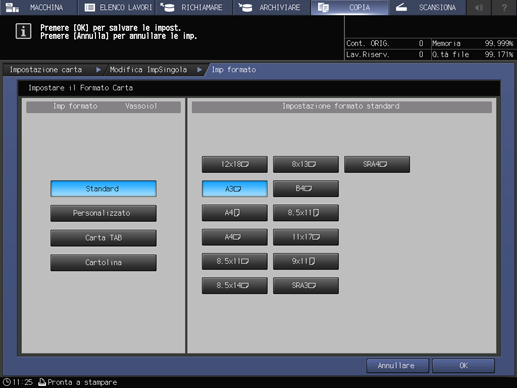Click the Lav.Riserv. counter
Viewport: 517px width, 388px height.
coord(385,54)
